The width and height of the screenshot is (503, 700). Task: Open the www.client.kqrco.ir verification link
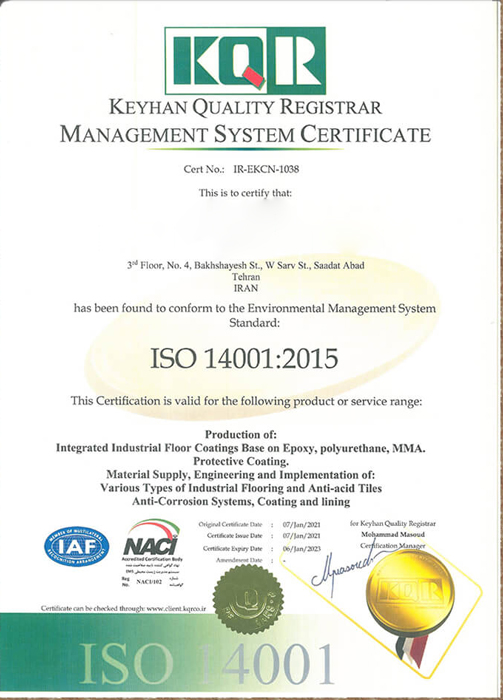pos(176,608)
